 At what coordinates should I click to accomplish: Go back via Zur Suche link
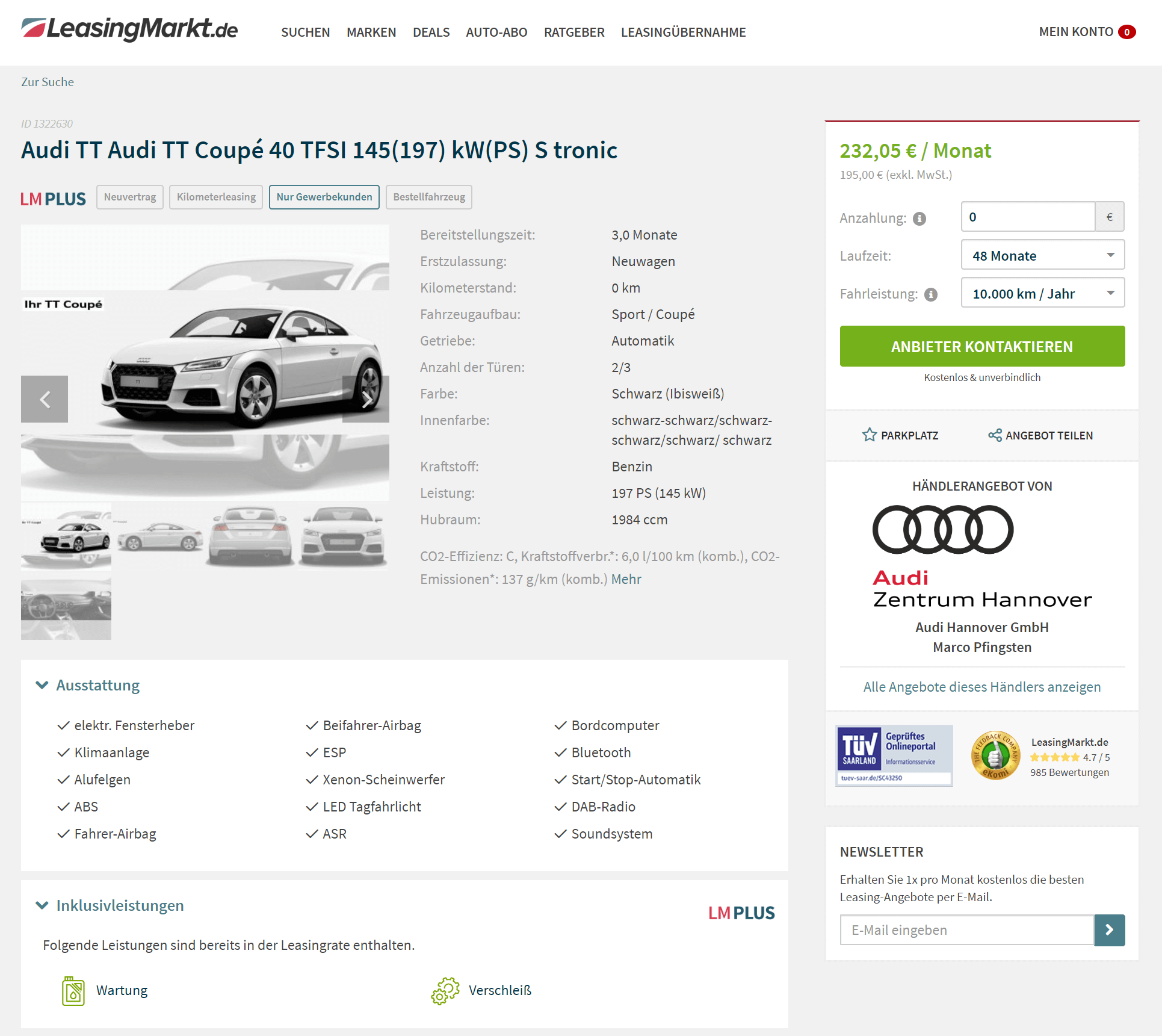click(48, 82)
